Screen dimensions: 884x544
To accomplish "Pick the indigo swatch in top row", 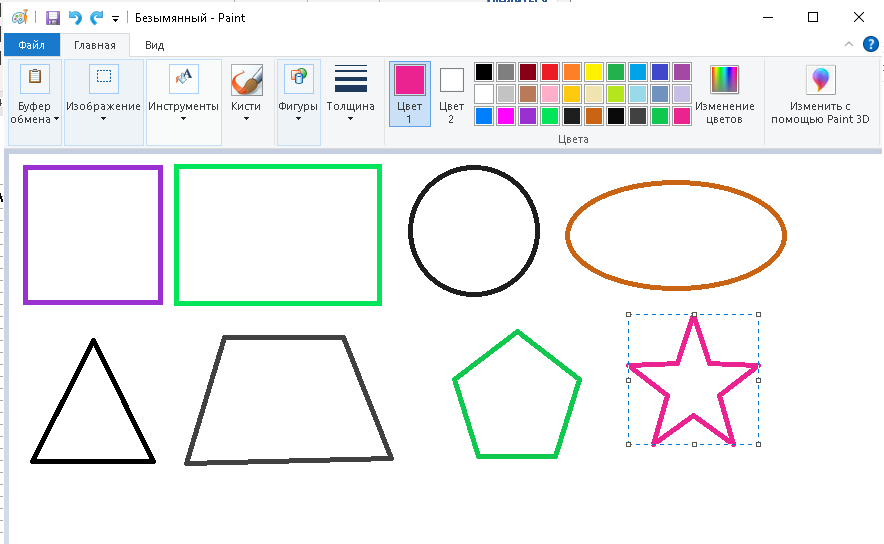I will pyautogui.click(x=660, y=72).
